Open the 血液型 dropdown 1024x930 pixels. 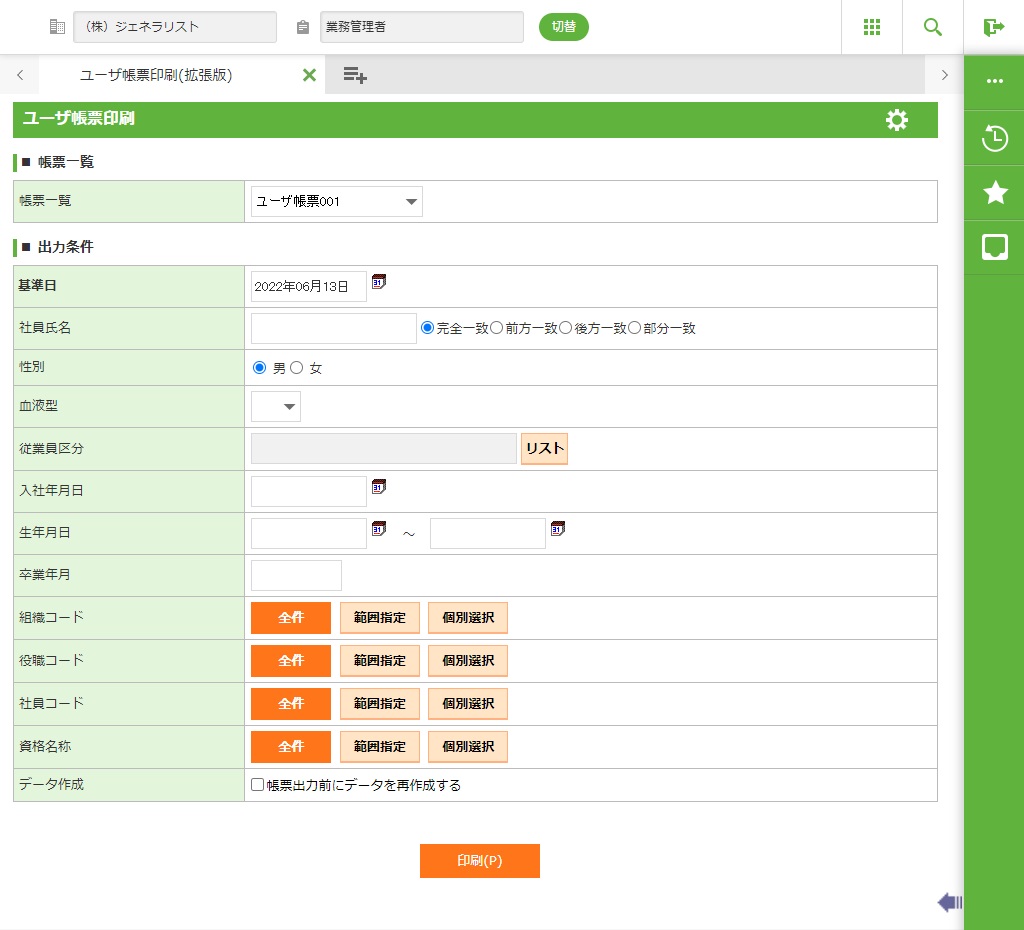(276, 407)
